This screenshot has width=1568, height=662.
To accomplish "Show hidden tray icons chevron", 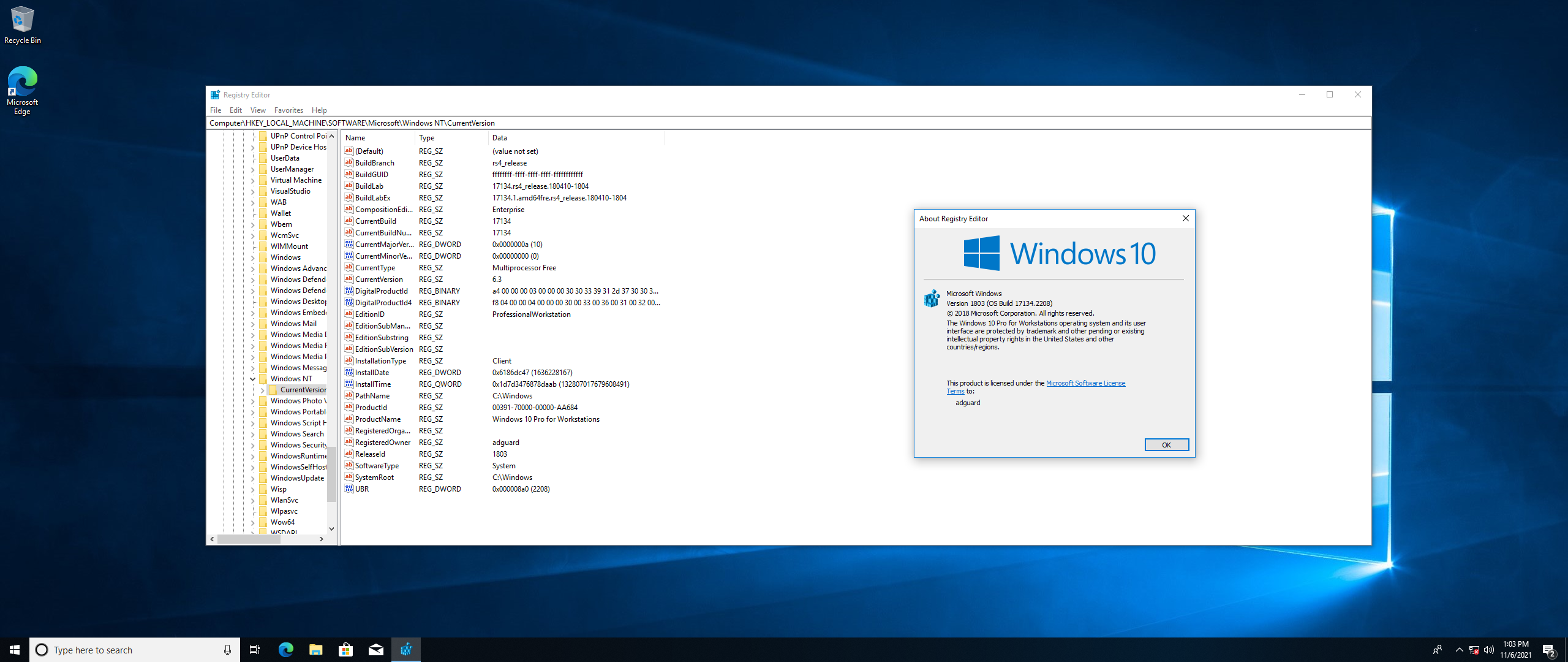I will point(1460,650).
